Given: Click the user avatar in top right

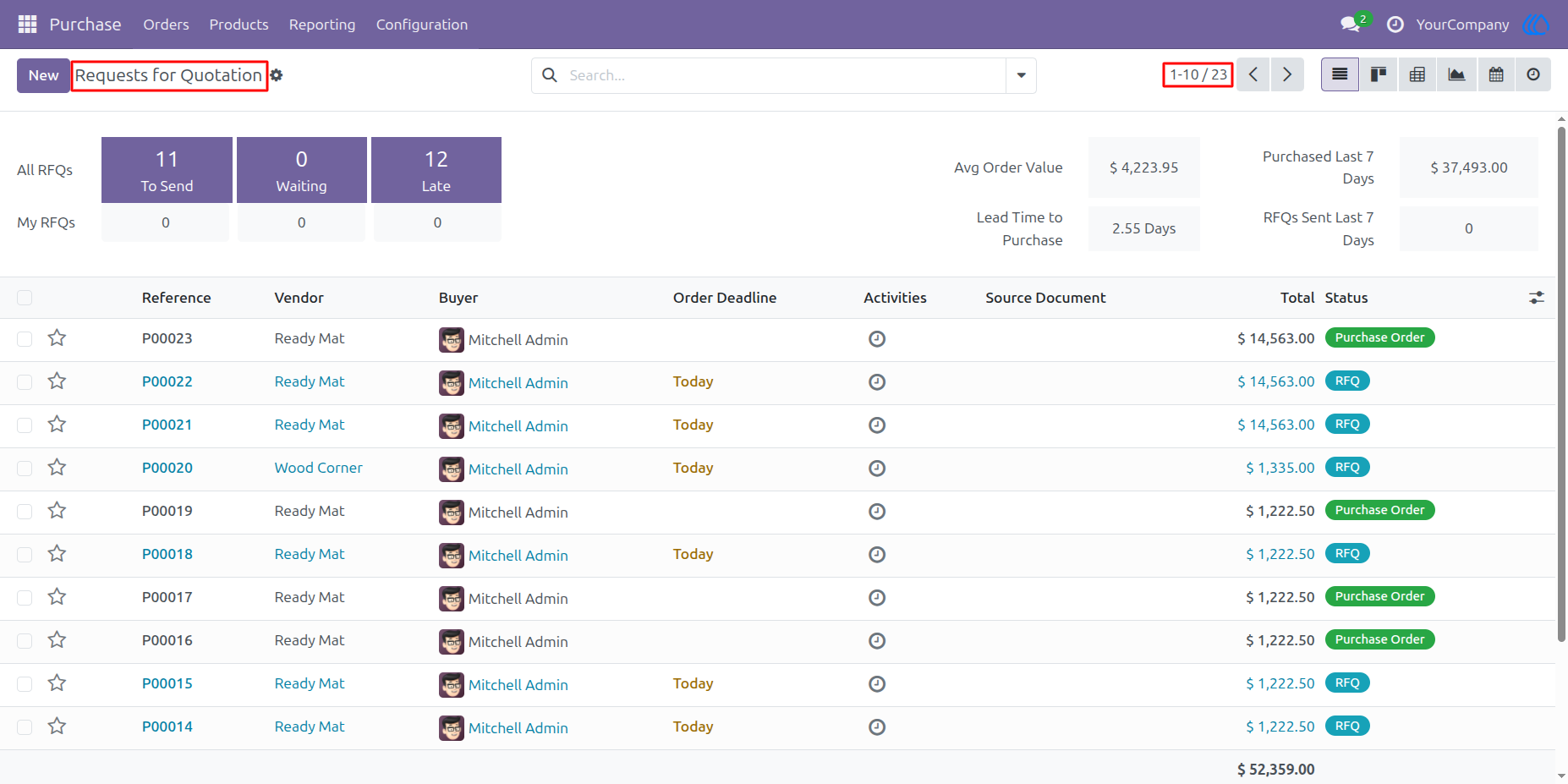Looking at the screenshot, I should (x=1536, y=25).
